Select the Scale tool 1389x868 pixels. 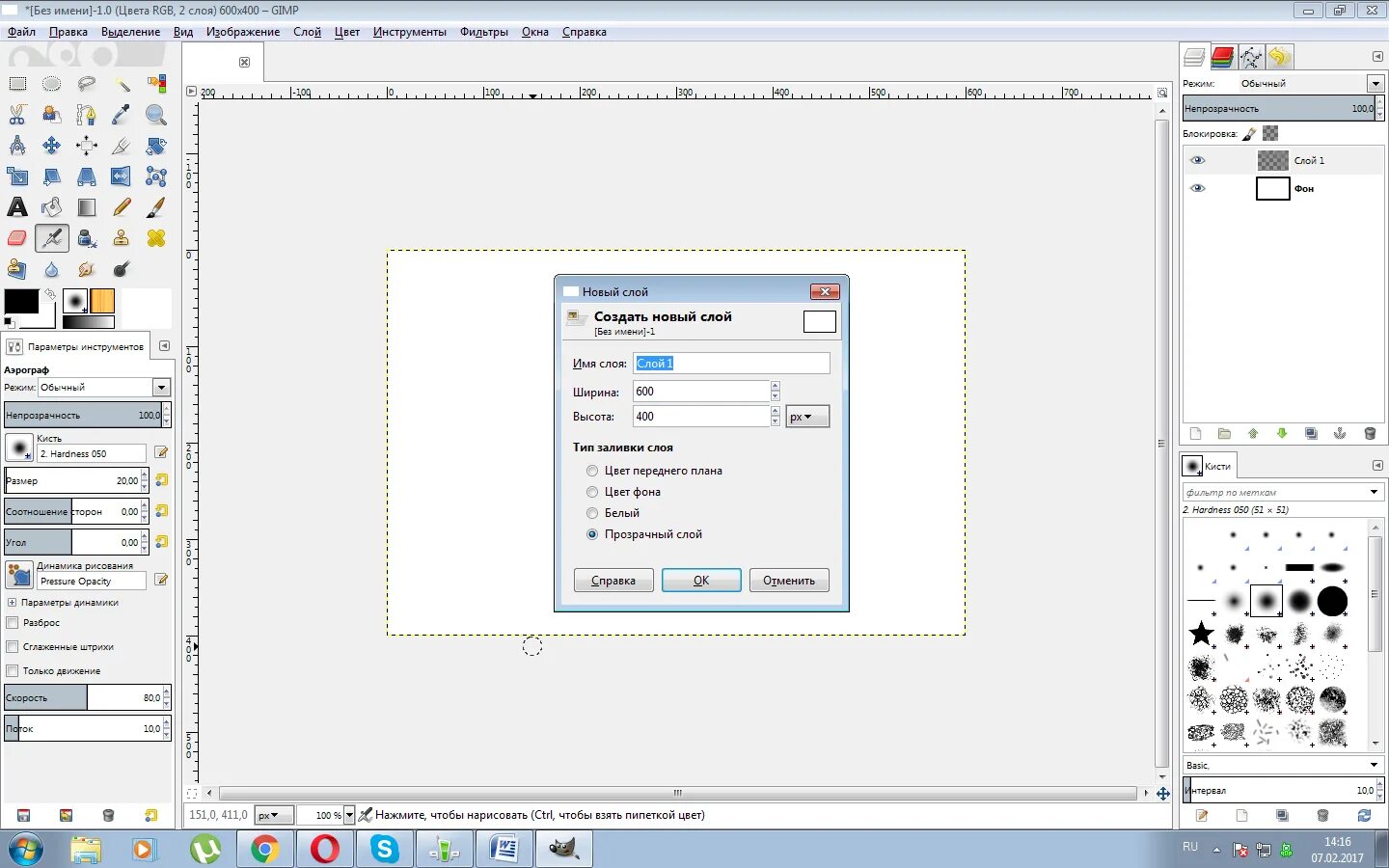[x=17, y=176]
